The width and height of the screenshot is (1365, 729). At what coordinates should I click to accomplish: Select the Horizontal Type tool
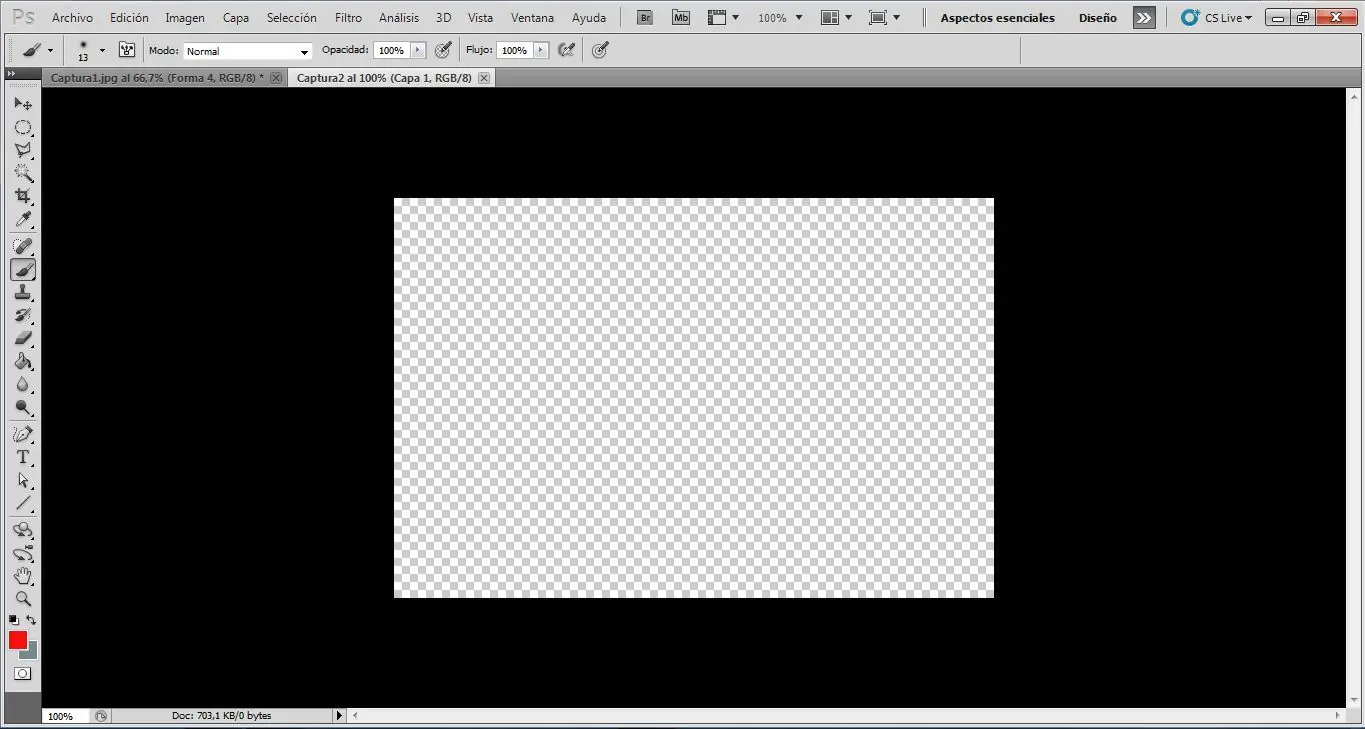click(x=23, y=457)
